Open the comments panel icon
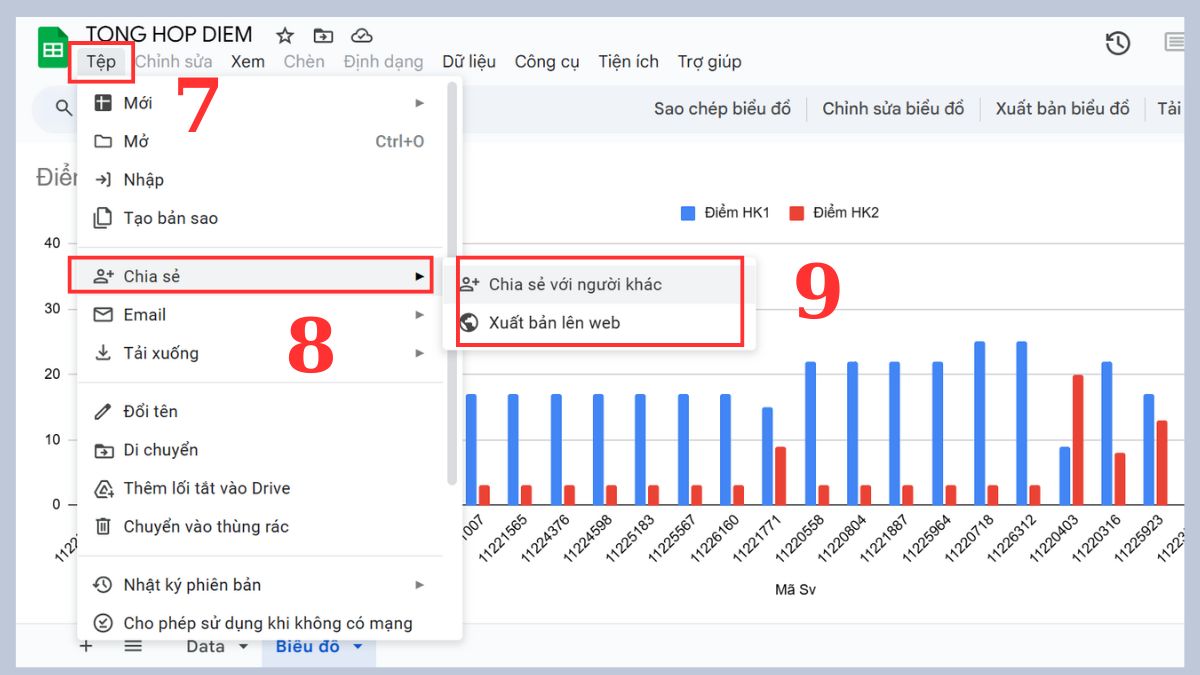This screenshot has width=1200, height=675. pyautogui.click(x=1177, y=44)
